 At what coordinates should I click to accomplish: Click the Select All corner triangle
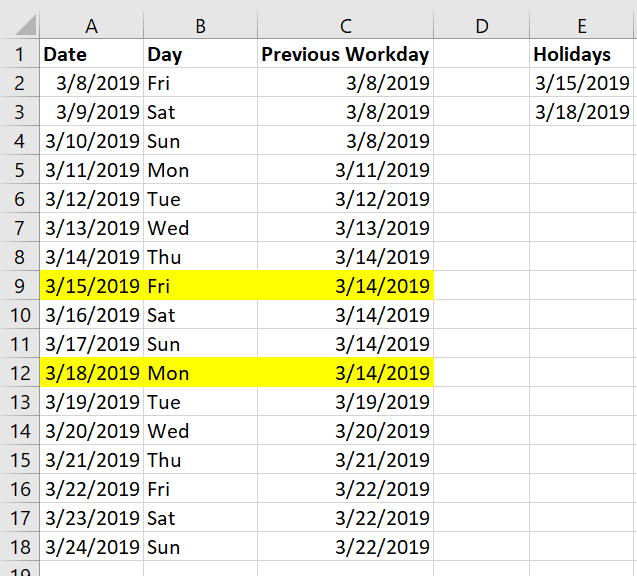pos(27,25)
